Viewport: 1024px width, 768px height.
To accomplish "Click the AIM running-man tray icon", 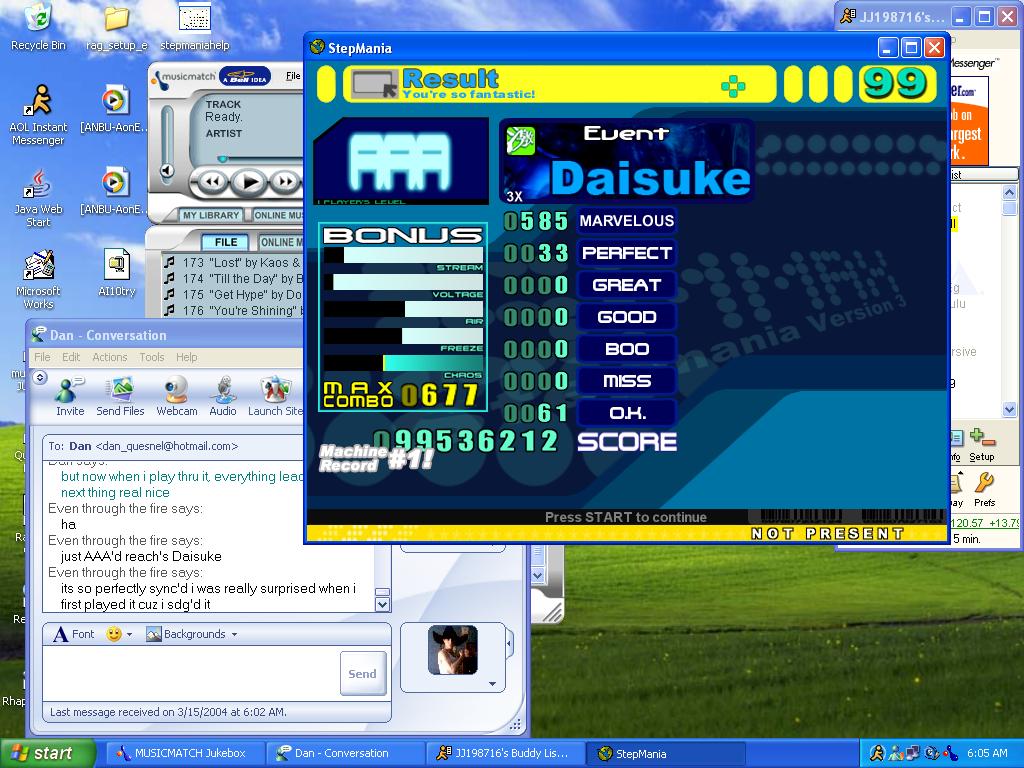I will click(x=877, y=753).
